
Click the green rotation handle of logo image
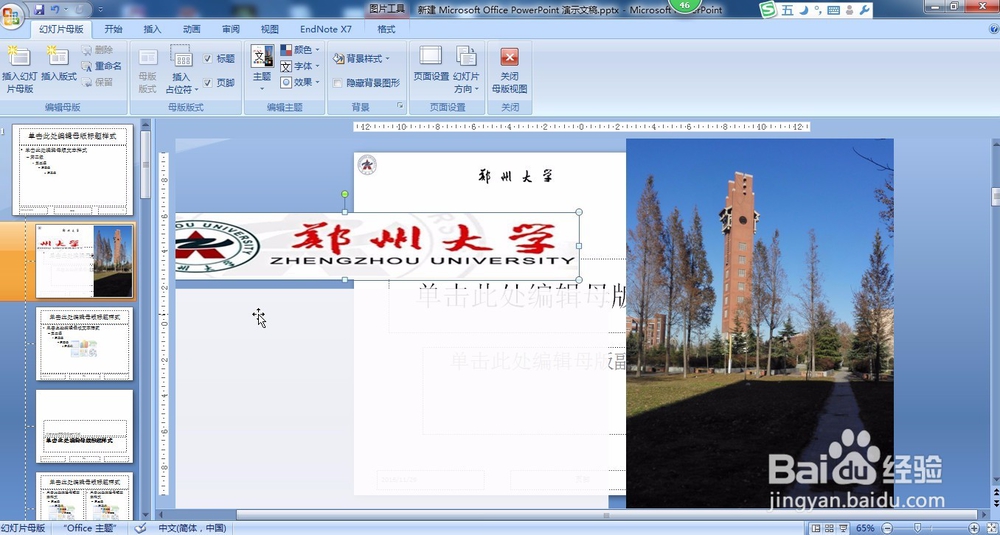[345, 194]
